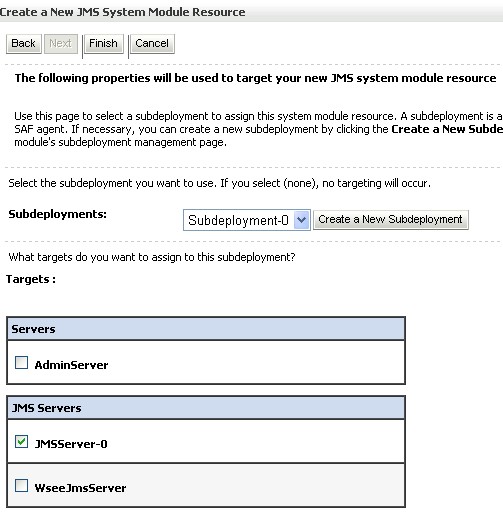Image resolution: width=503 pixels, height=514 pixels.
Task: Click the blue arrow of Subdeployments dropdown
Action: click(302, 220)
